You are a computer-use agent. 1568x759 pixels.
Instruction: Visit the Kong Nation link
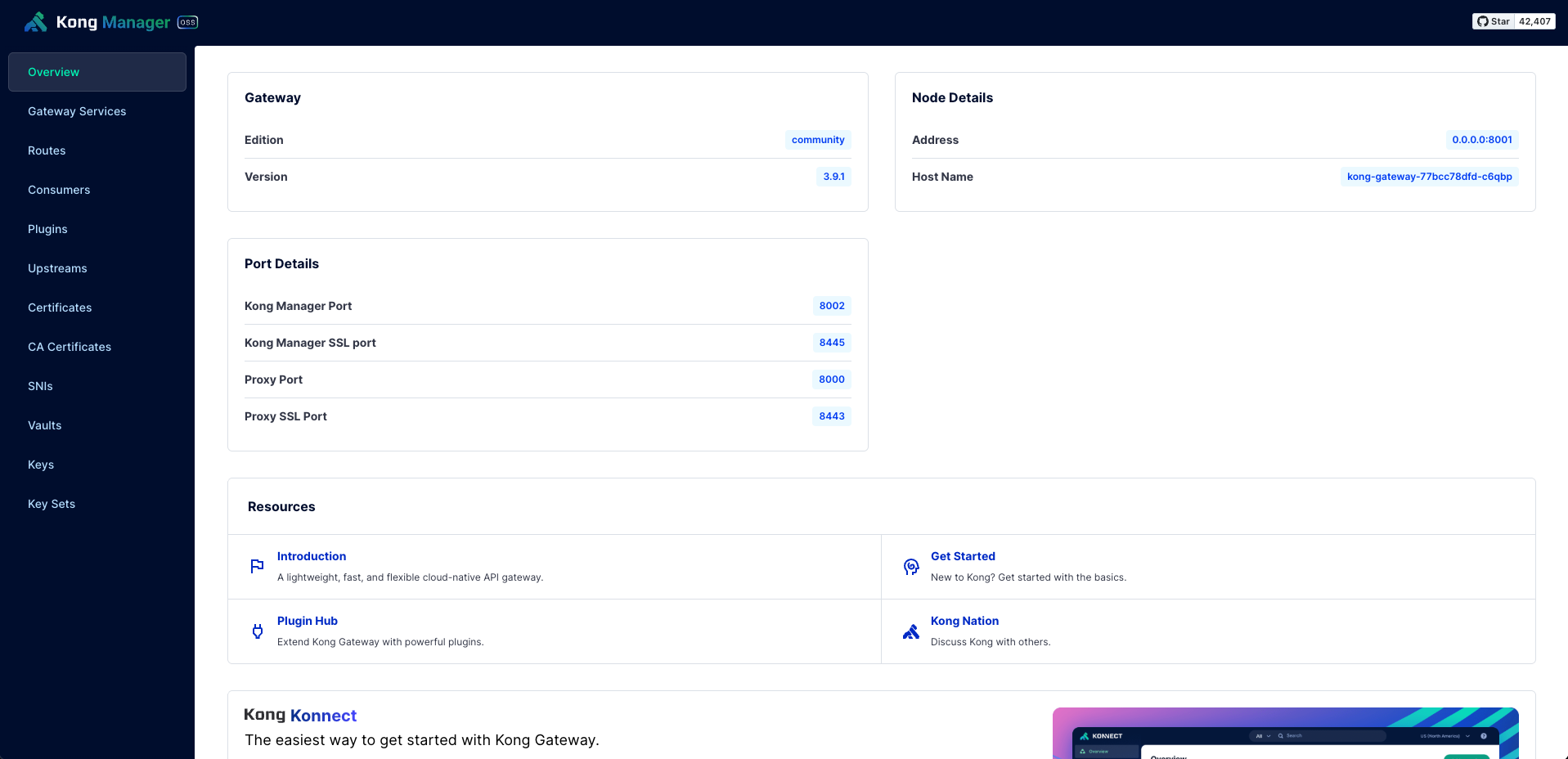coord(964,621)
